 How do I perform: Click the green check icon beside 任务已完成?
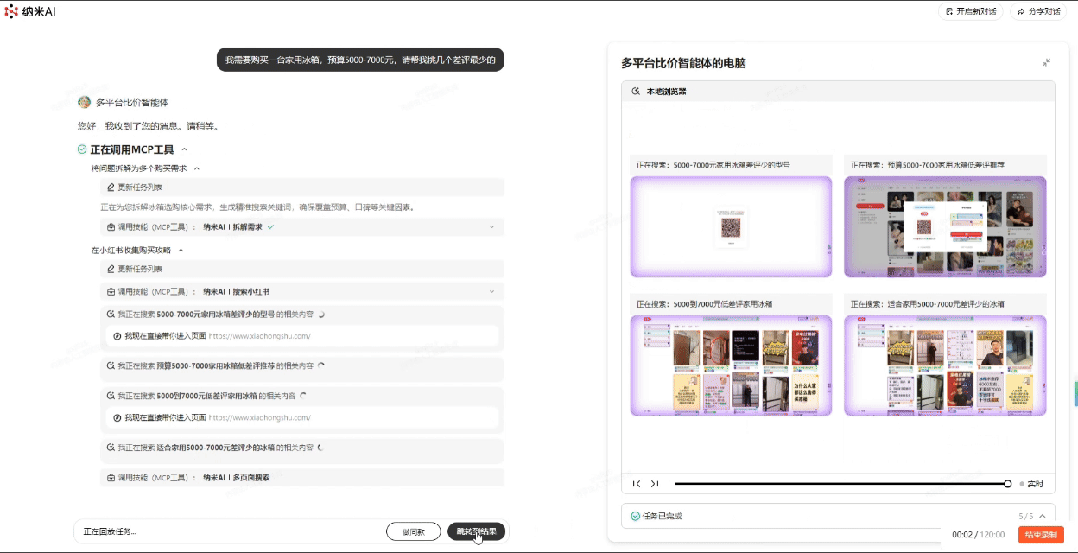635,516
